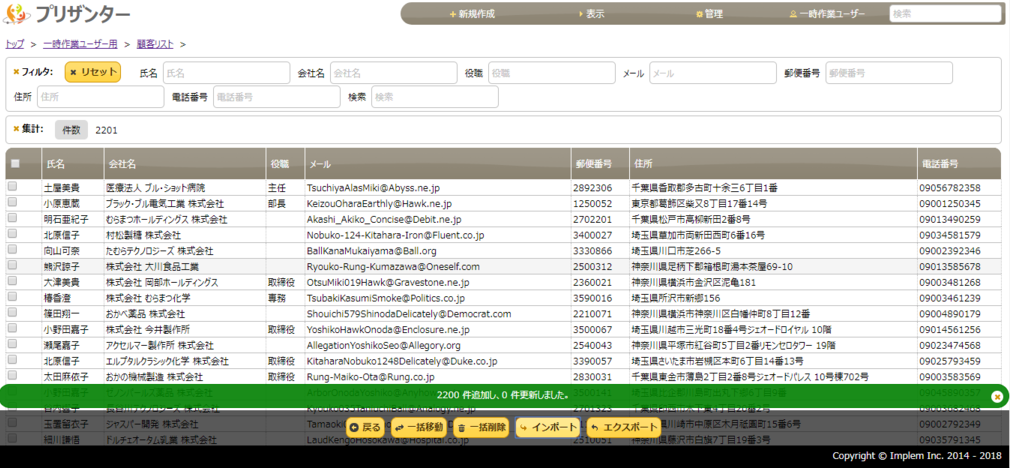1010x468 pixels.
Task: Open the 一時作業ユーザー account menu
Action: click(x=828, y=14)
